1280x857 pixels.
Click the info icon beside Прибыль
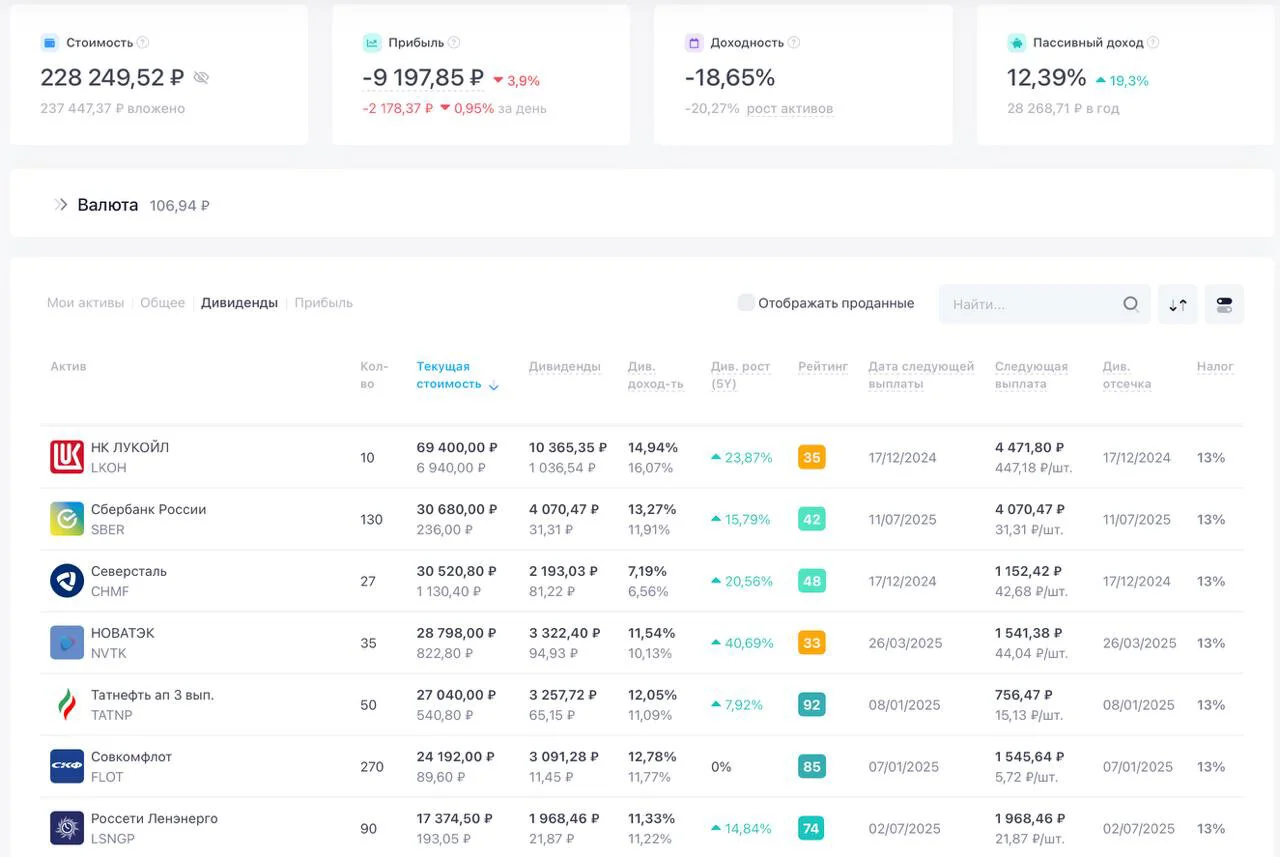[454, 43]
